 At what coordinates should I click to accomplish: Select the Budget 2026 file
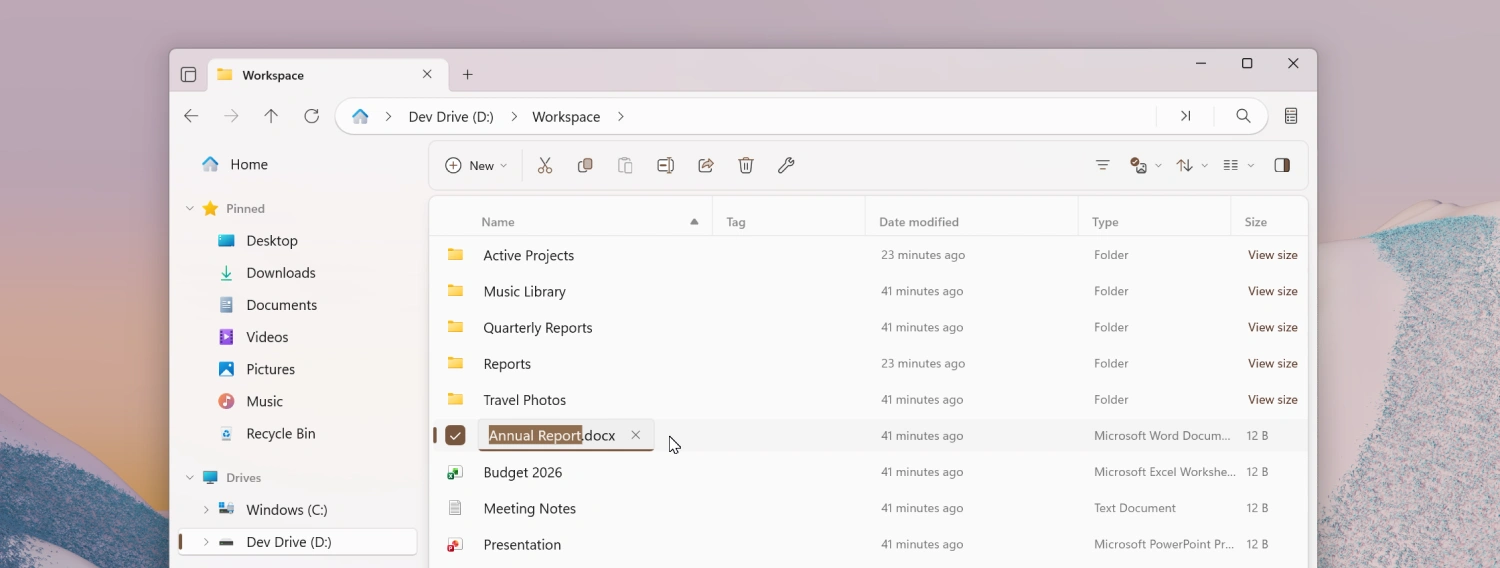pos(868,472)
